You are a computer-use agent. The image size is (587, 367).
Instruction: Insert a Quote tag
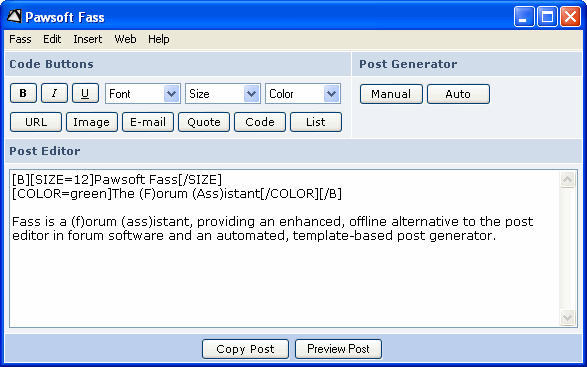204,122
